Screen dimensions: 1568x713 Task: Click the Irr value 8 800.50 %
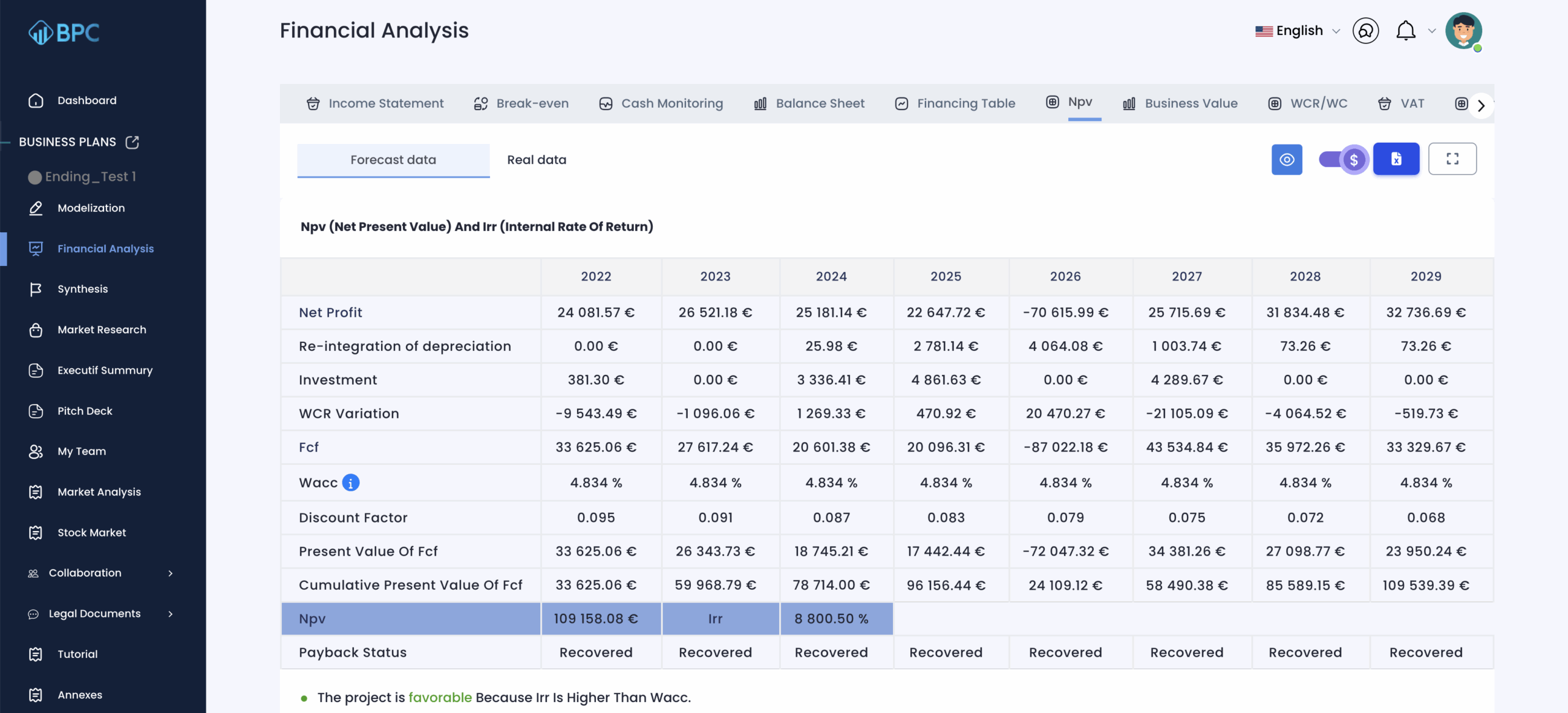(831, 619)
